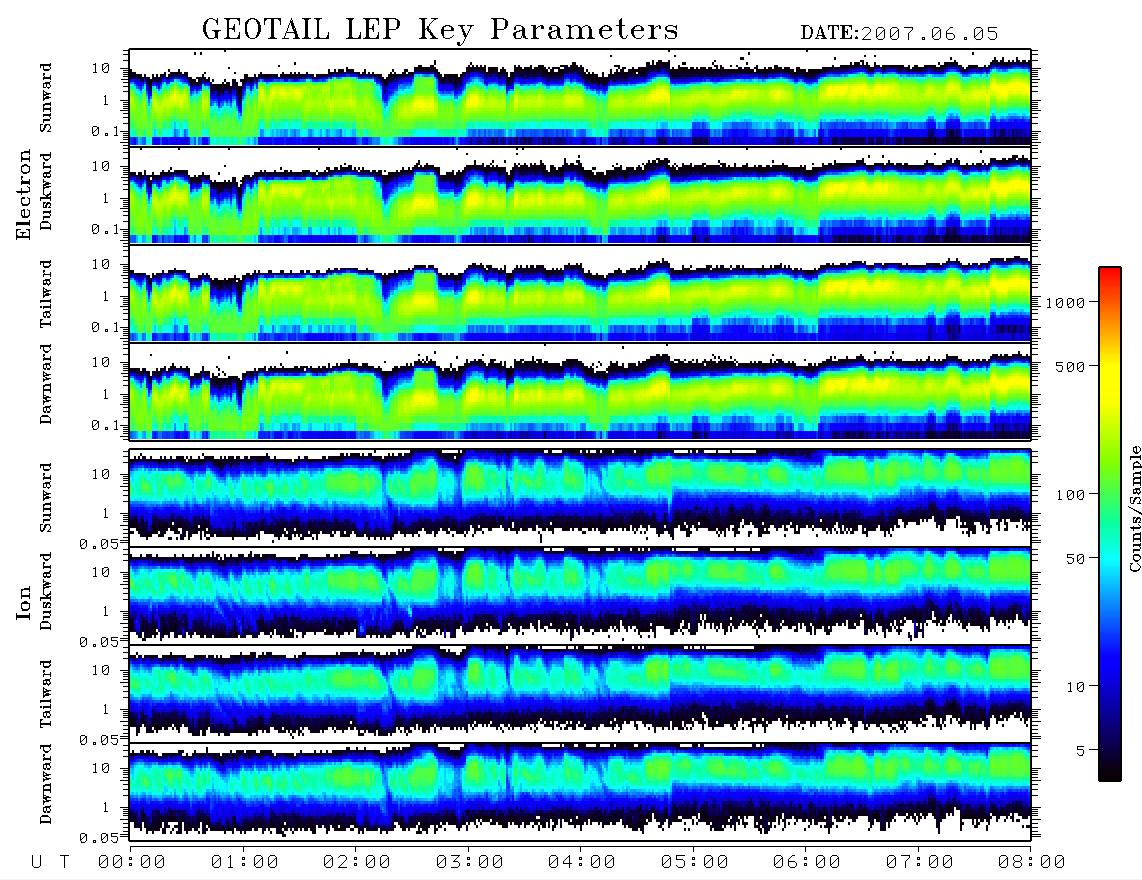The image size is (1142, 880).
Task: Select the Electron Dawnward axis label
Action: tap(46, 384)
